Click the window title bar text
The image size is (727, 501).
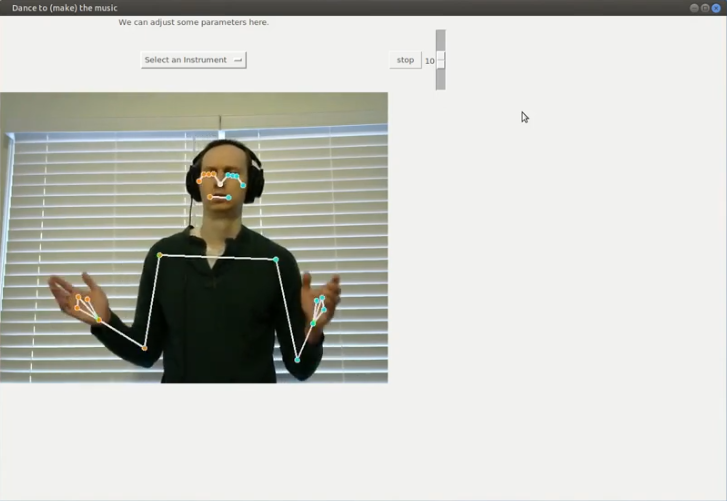[x=64, y=8]
